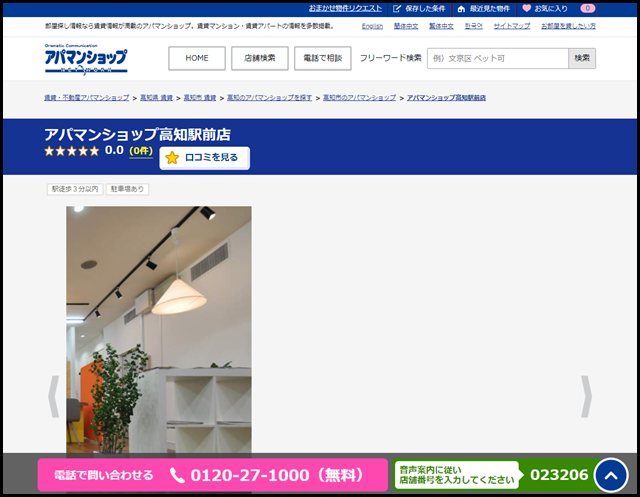Click the 口コミを見る button

204,158
